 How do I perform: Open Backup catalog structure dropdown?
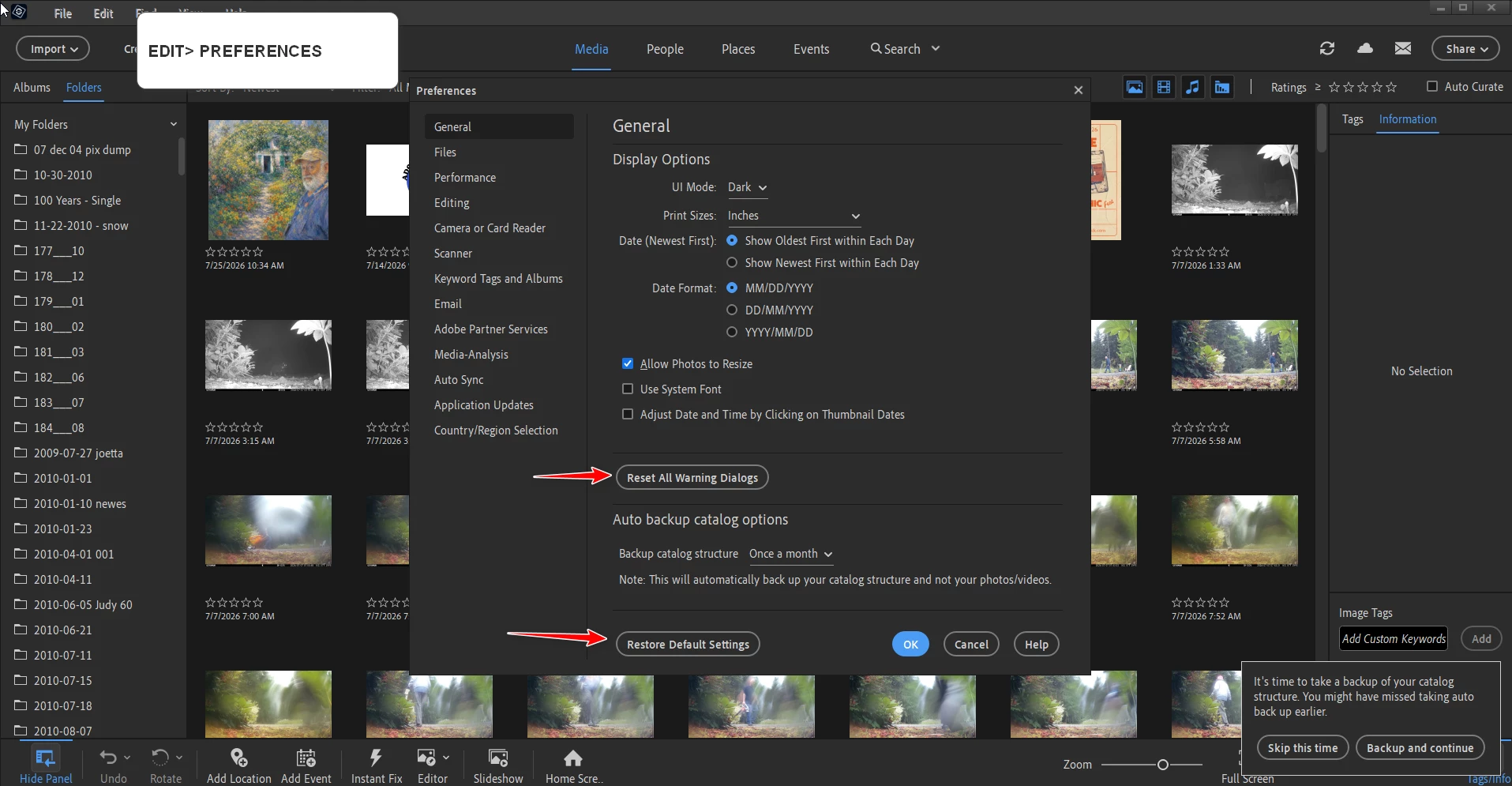click(x=791, y=554)
